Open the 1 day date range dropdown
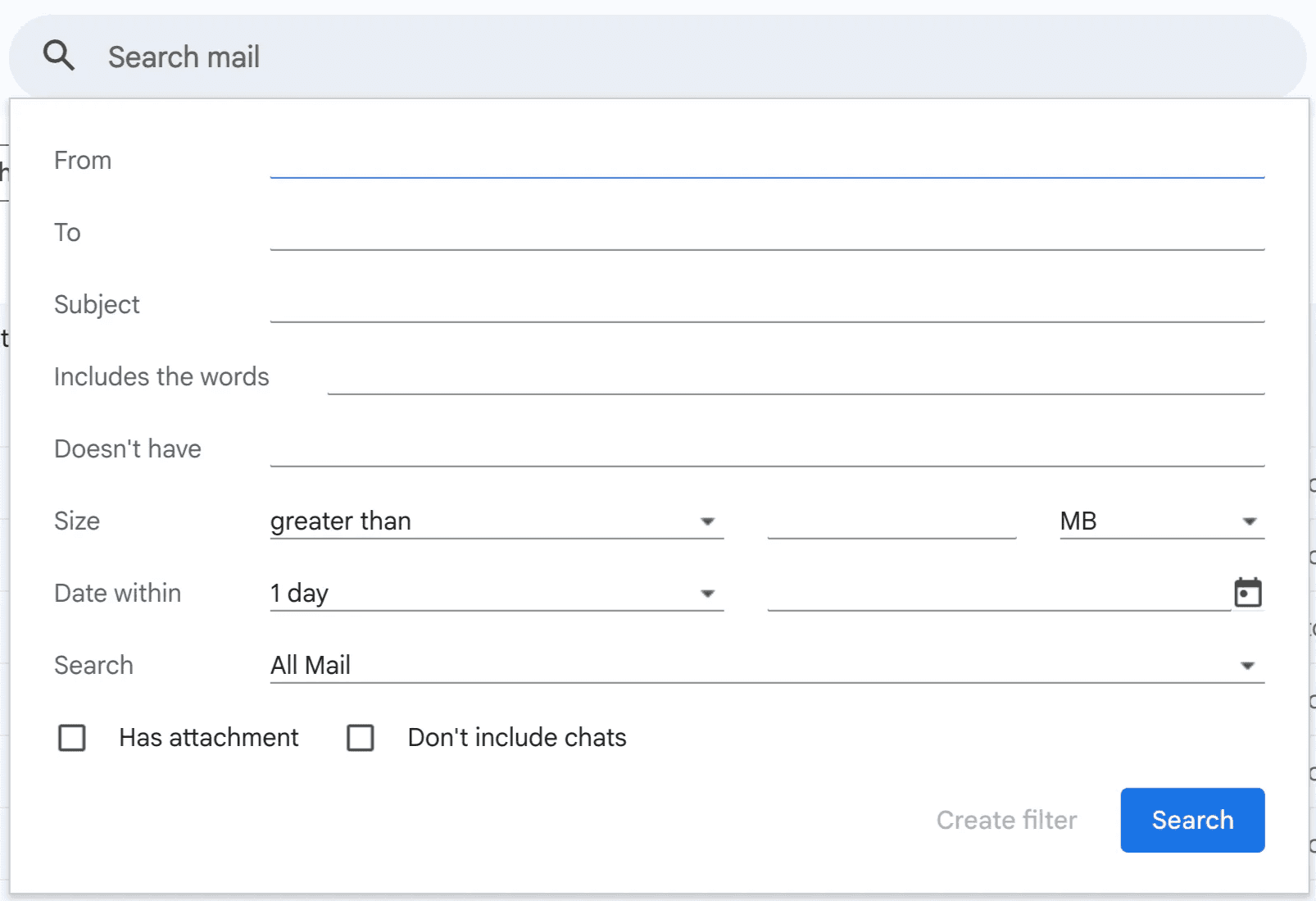The width and height of the screenshot is (1316, 901). (x=496, y=594)
